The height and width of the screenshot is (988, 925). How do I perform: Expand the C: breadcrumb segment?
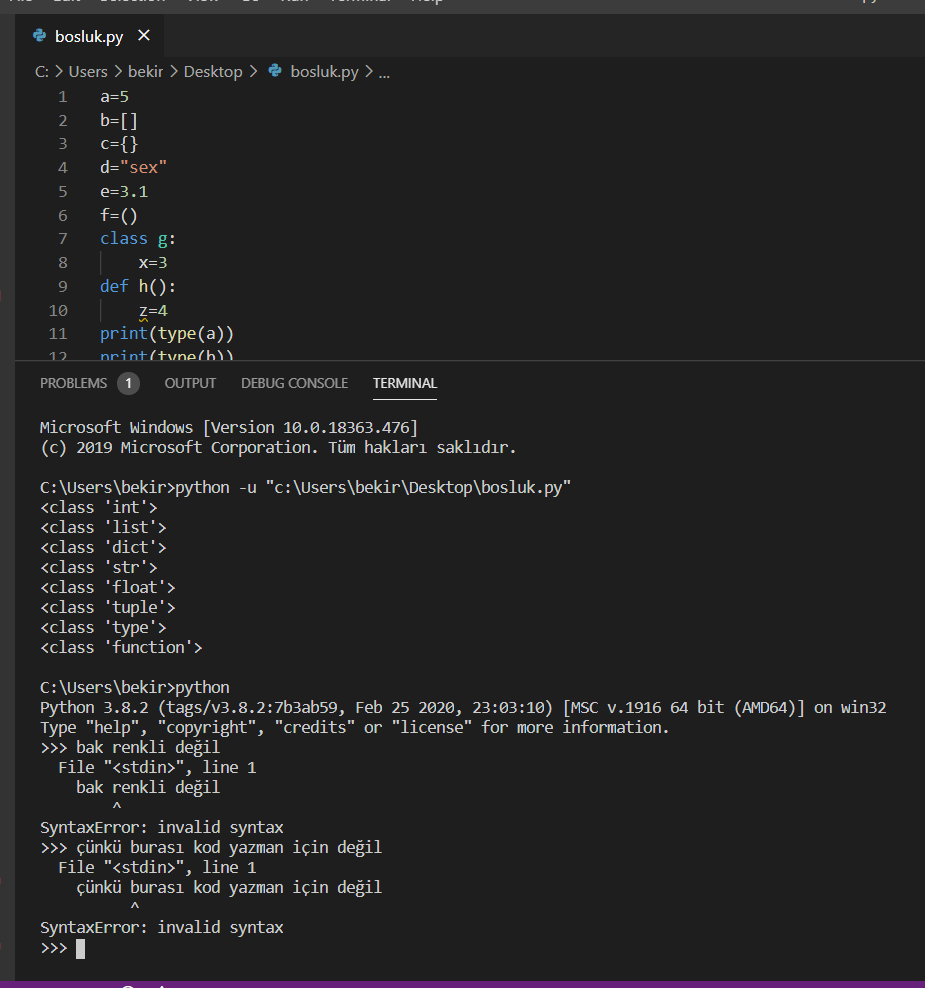[x=42, y=72]
